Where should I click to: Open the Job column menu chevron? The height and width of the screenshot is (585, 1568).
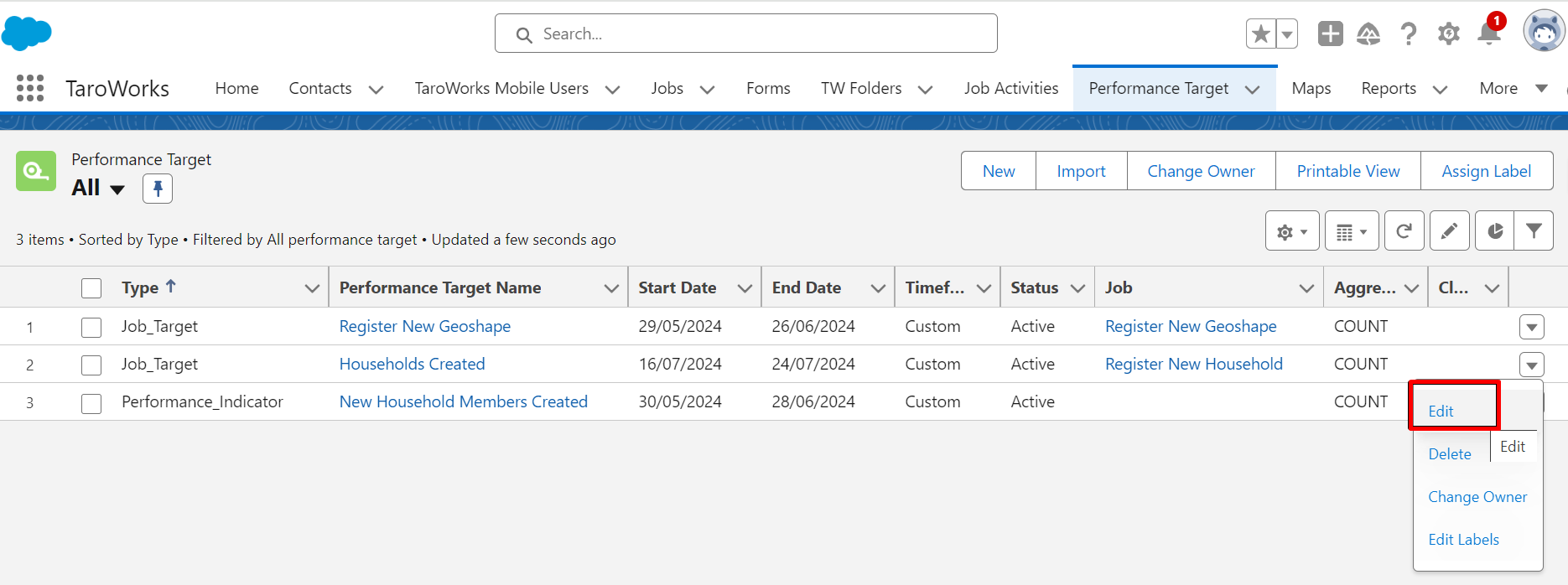click(x=1306, y=288)
